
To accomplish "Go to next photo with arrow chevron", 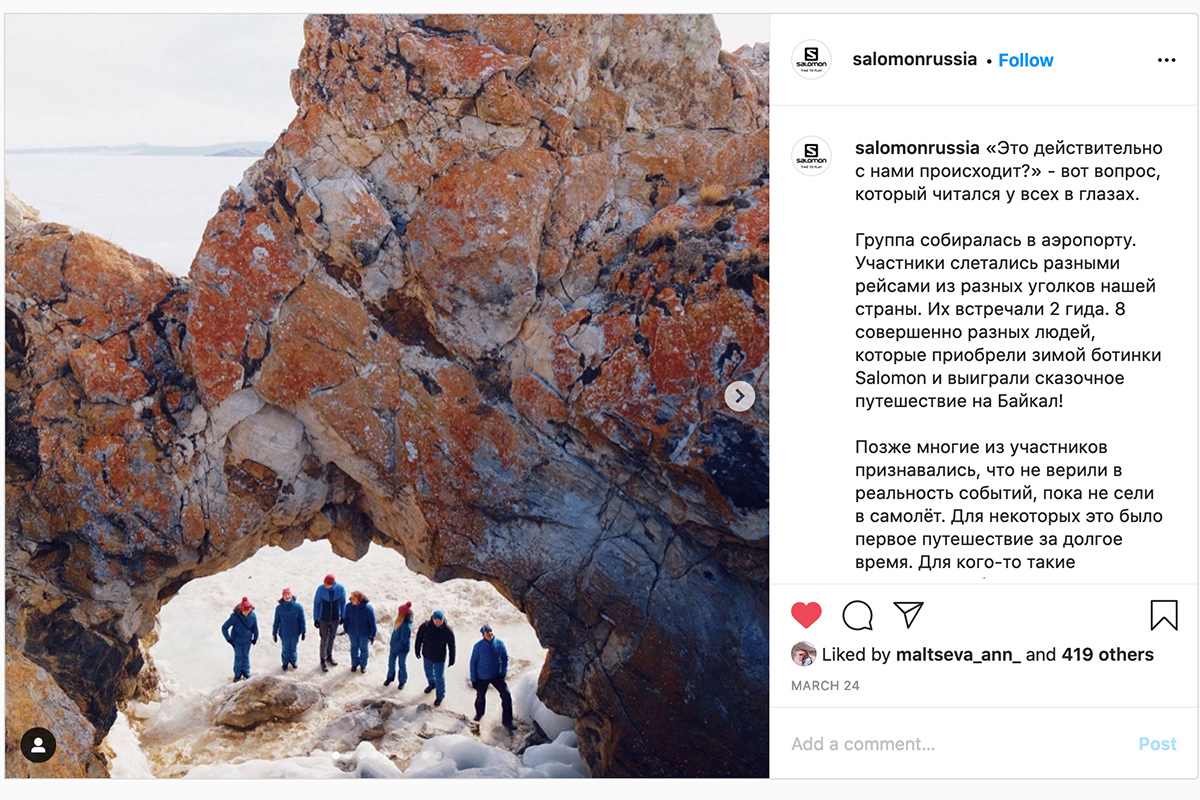I will [x=739, y=396].
